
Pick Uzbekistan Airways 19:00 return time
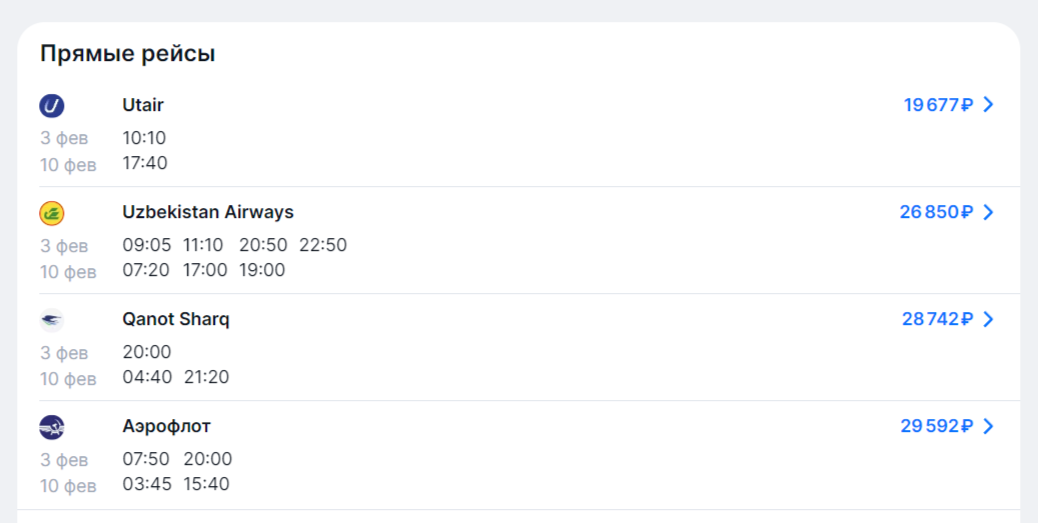[x=262, y=270]
